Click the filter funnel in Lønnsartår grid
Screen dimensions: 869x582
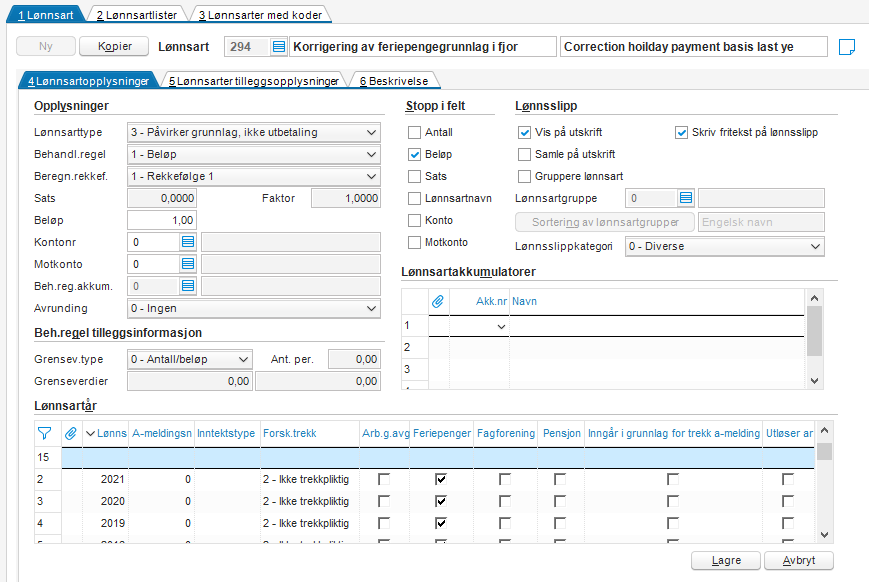click(x=44, y=433)
